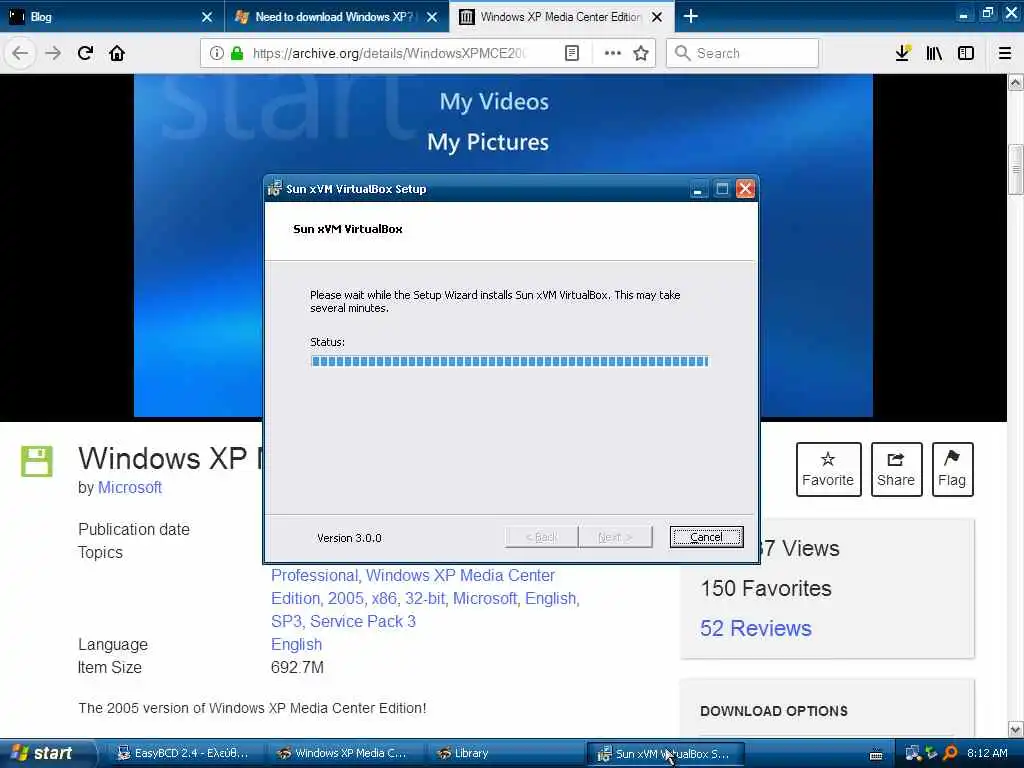Open the Windows Start menu

[x=46, y=753]
